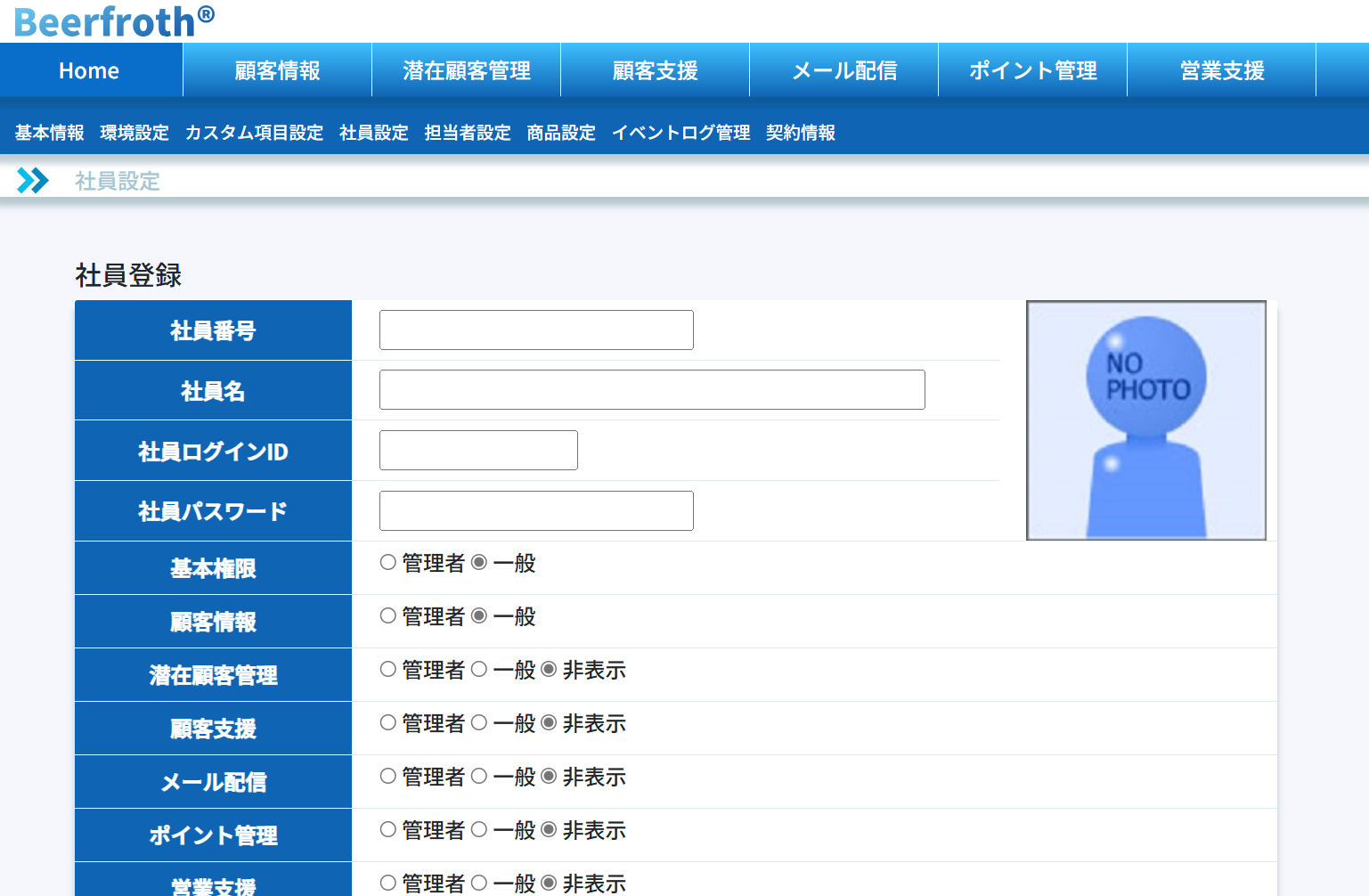Click the 社員番号 input field
The image size is (1369, 896).
(536, 330)
